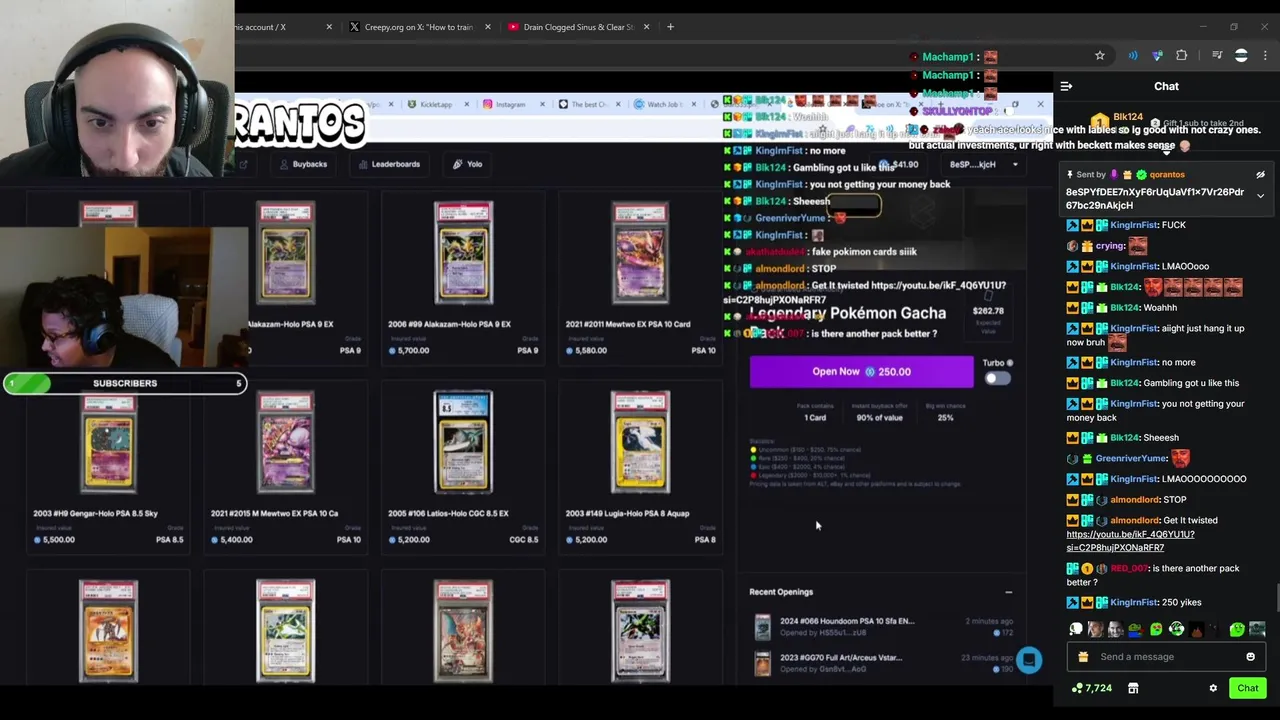The height and width of the screenshot is (720, 1280).
Task: Open the Leaderboards tab
Action: pyautogui.click(x=390, y=164)
